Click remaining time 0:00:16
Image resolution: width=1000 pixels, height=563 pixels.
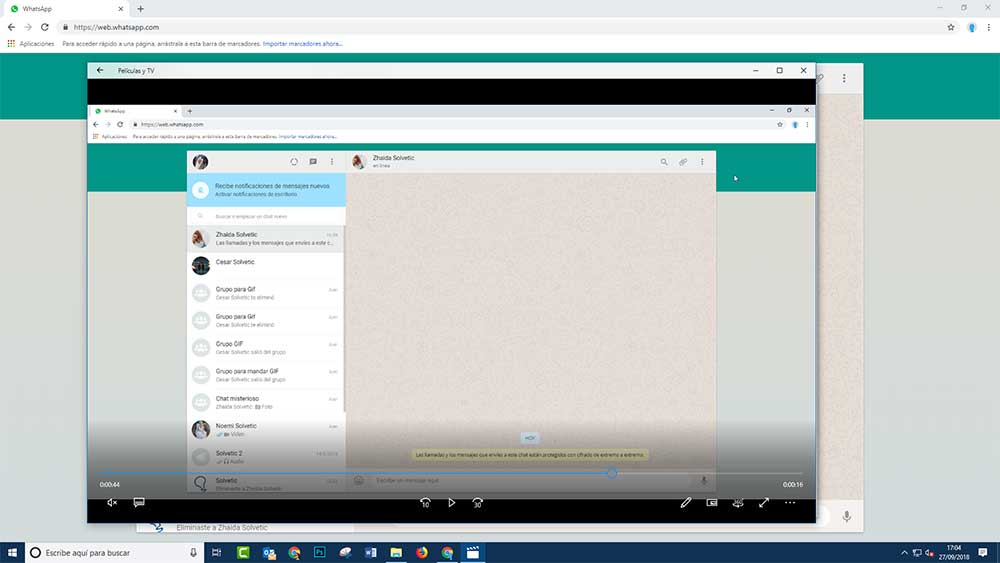pyautogui.click(x=793, y=485)
